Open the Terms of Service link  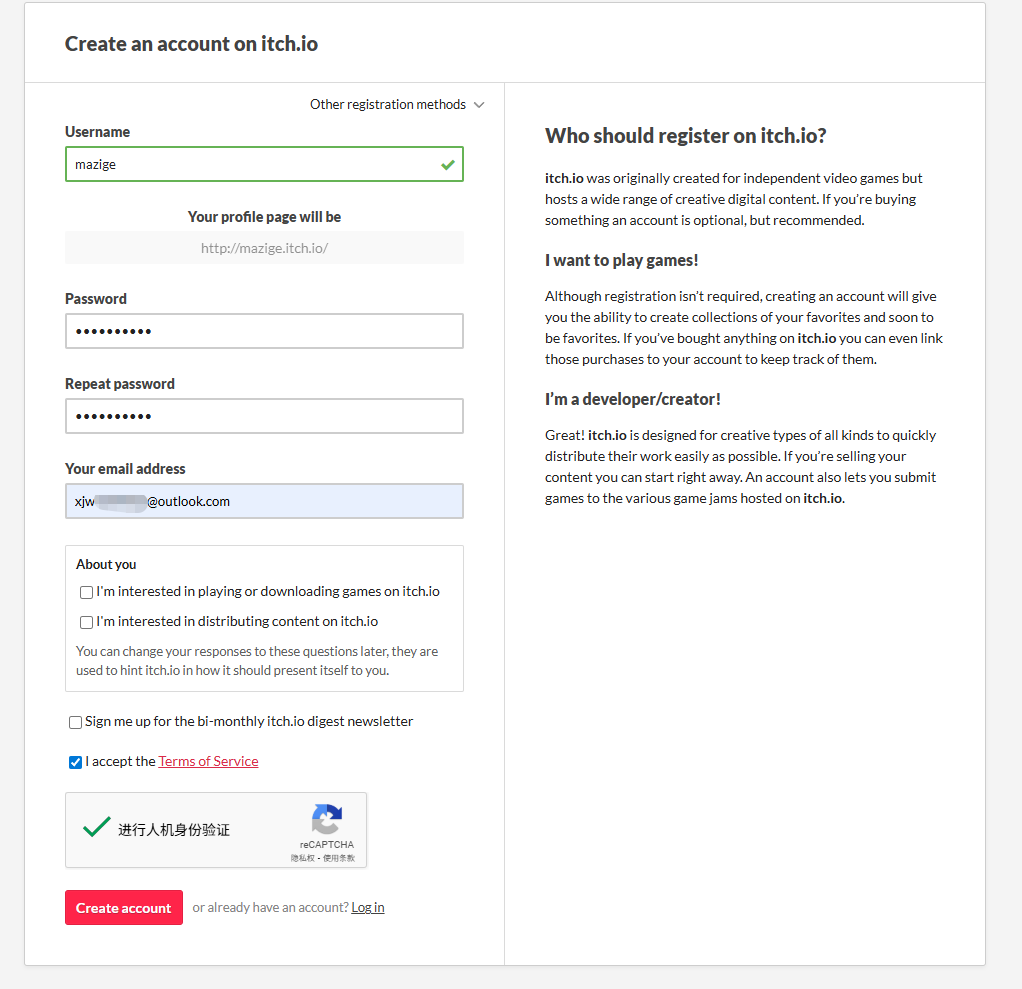[x=208, y=762]
